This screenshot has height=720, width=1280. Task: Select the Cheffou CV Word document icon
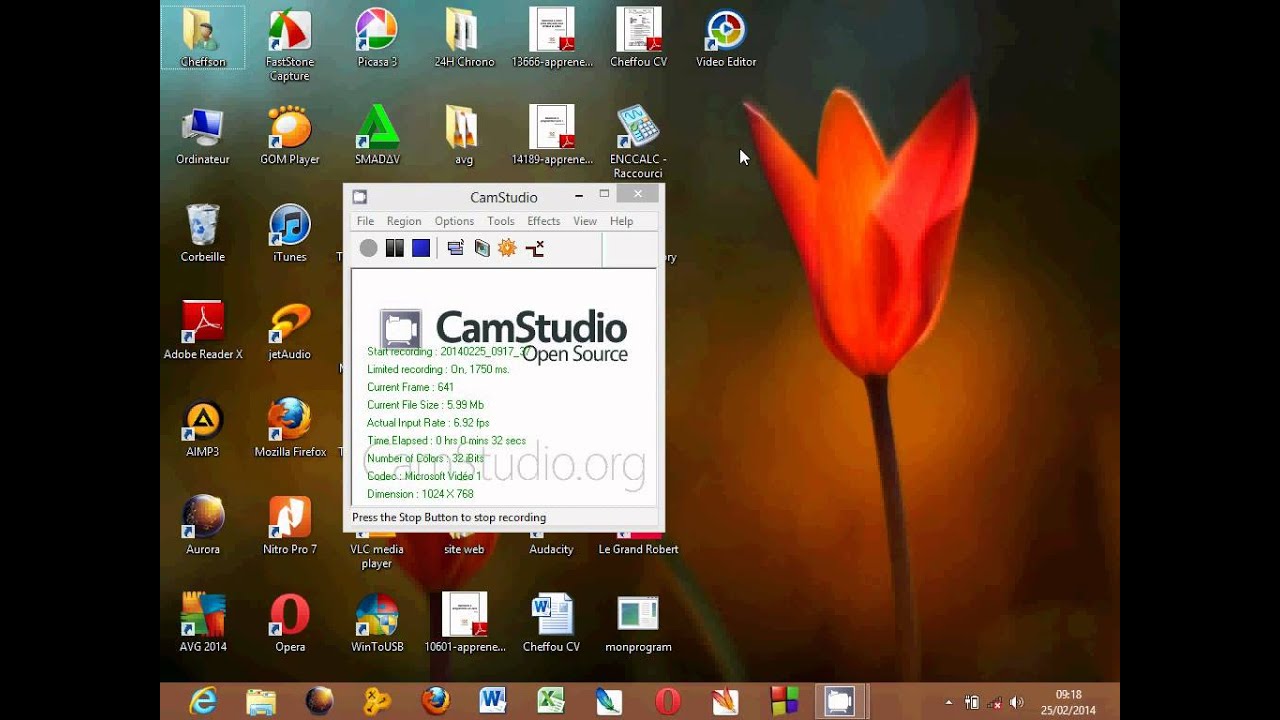551,623
